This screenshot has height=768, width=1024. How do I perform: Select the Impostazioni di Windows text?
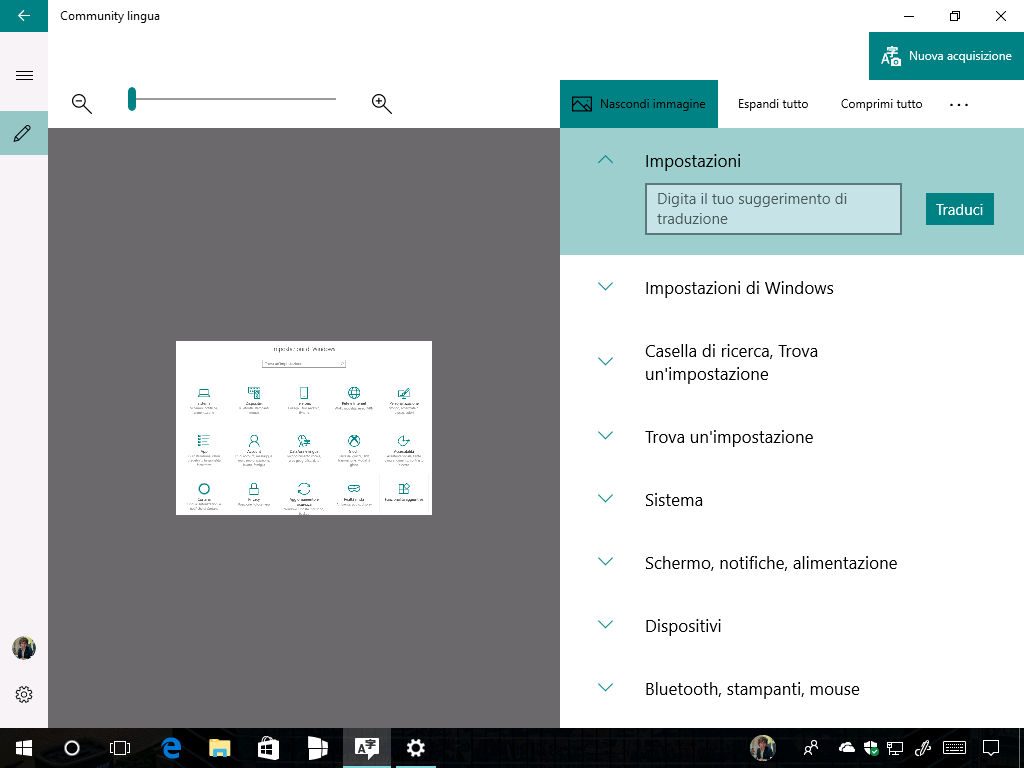pos(739,288)
